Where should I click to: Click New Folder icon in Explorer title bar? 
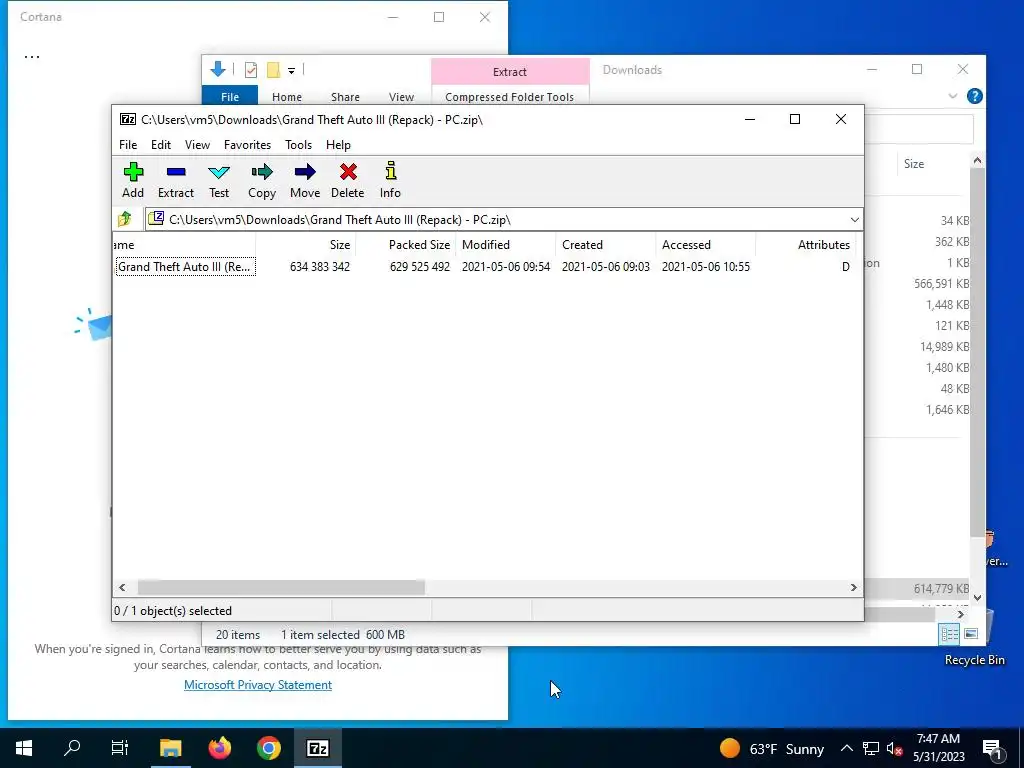273,70
